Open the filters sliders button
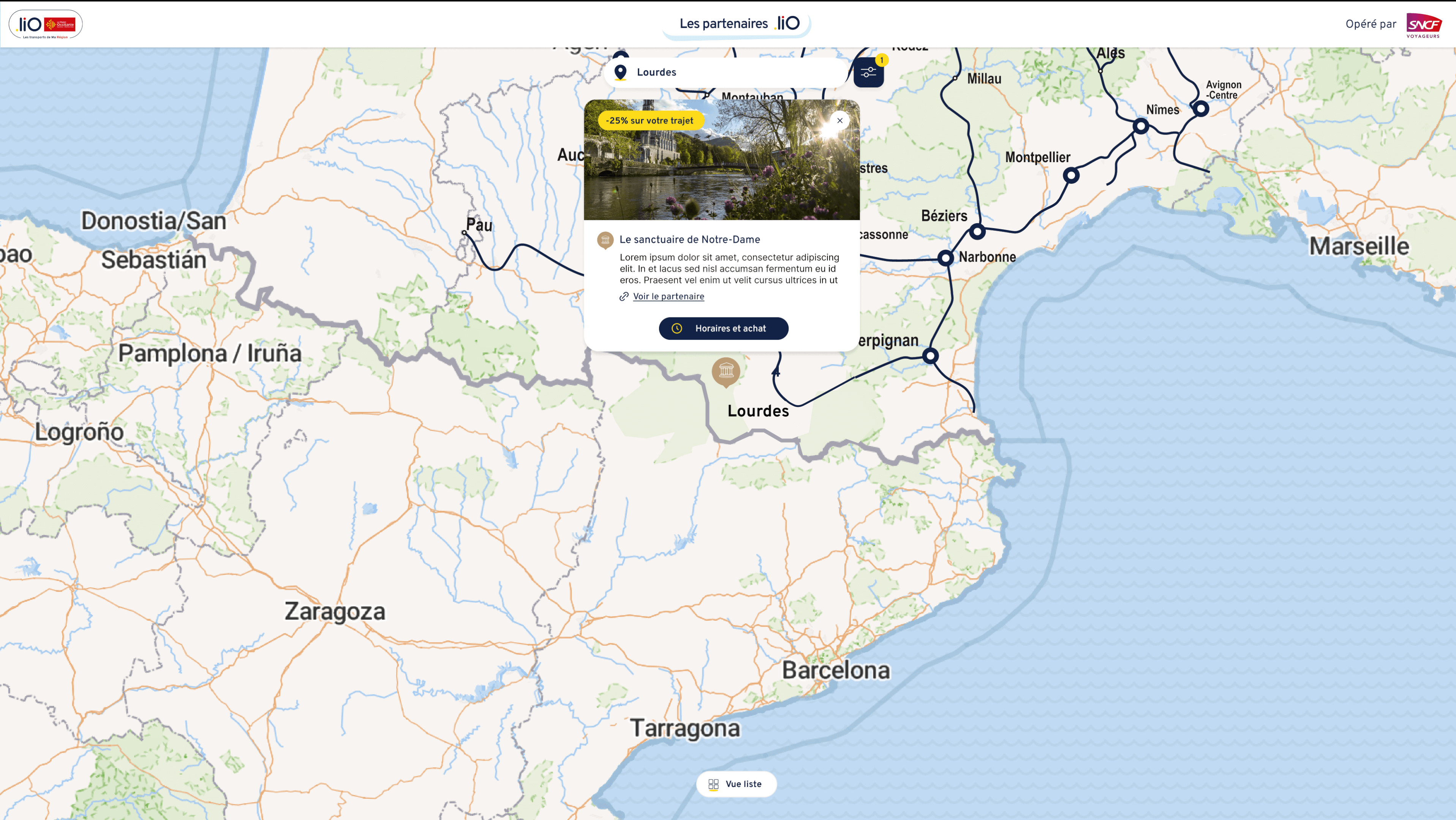1456x820 pixels. pos(868,73)
